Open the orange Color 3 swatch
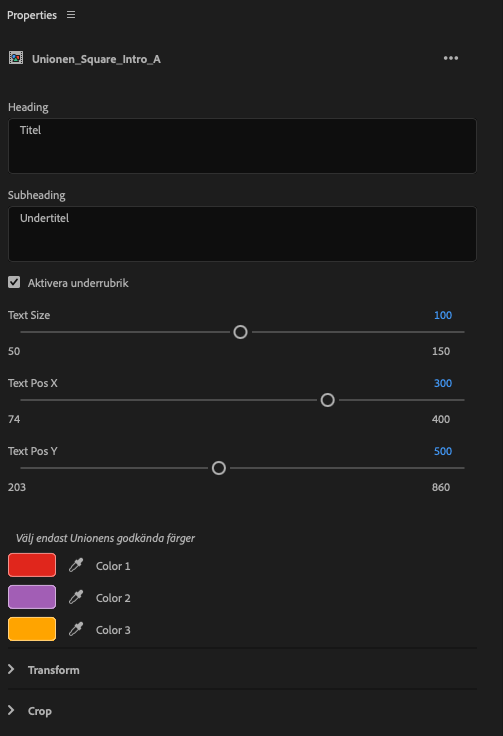The height and width of the screenshot is (736, 503). [x=32, y=629]
